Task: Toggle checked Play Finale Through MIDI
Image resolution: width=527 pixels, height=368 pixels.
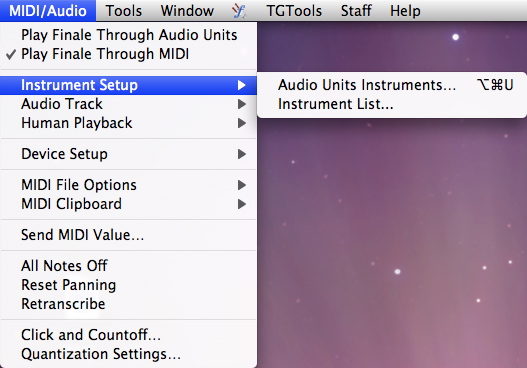Action: [x=128, y=54]
